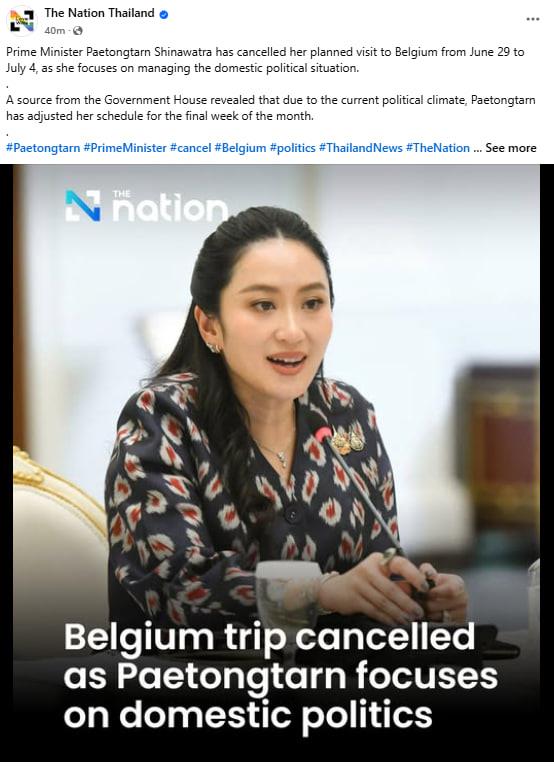This screenshot has height=772, width=554.
Task: Click the 40m post timestamp
Action: click(55, 31)
